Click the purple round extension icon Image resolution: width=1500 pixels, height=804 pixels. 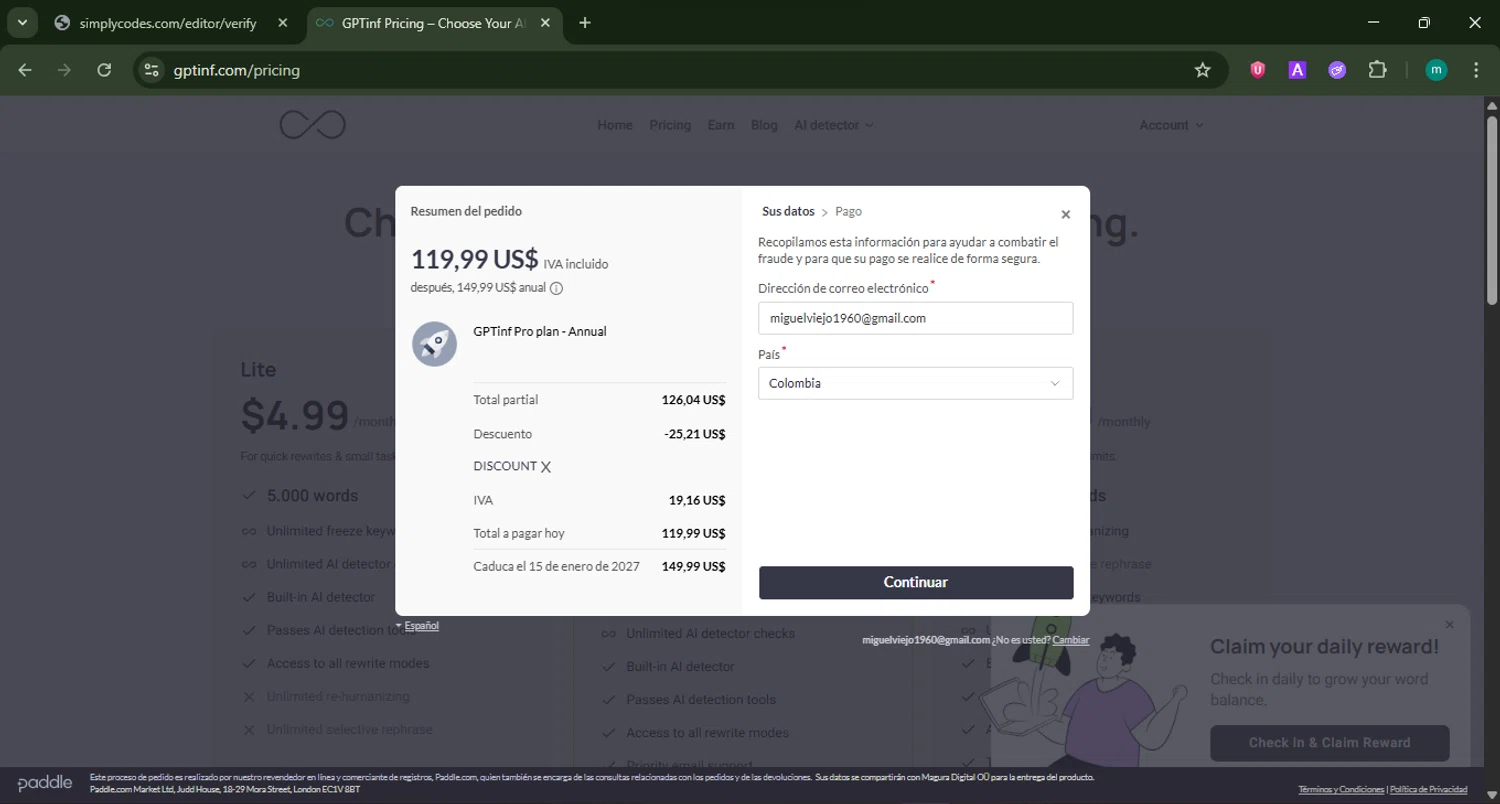1337,70
